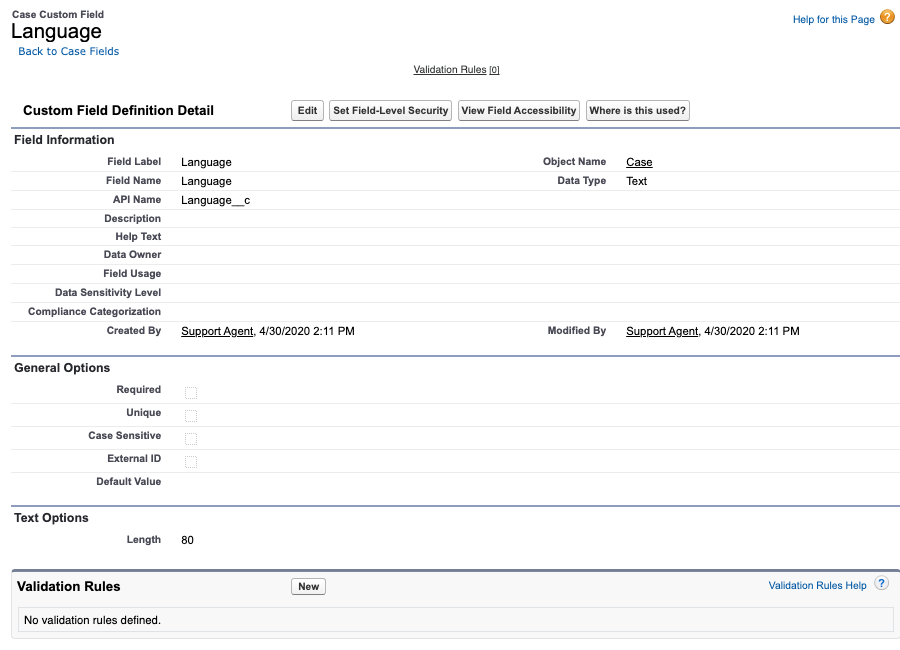The width and height of the screenshot is (900, 650).
Task: Click the 'Where is this used?' button
Action: [638, 111]
